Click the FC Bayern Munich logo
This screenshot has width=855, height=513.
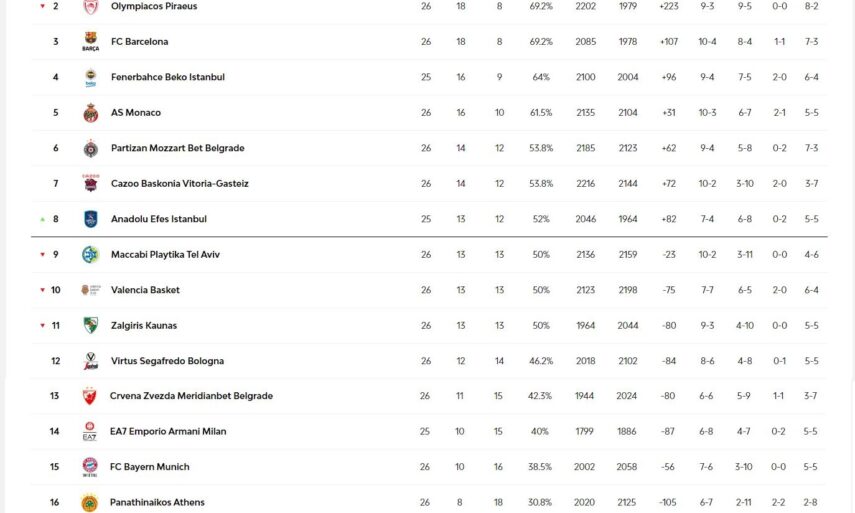tap(89, 466)
